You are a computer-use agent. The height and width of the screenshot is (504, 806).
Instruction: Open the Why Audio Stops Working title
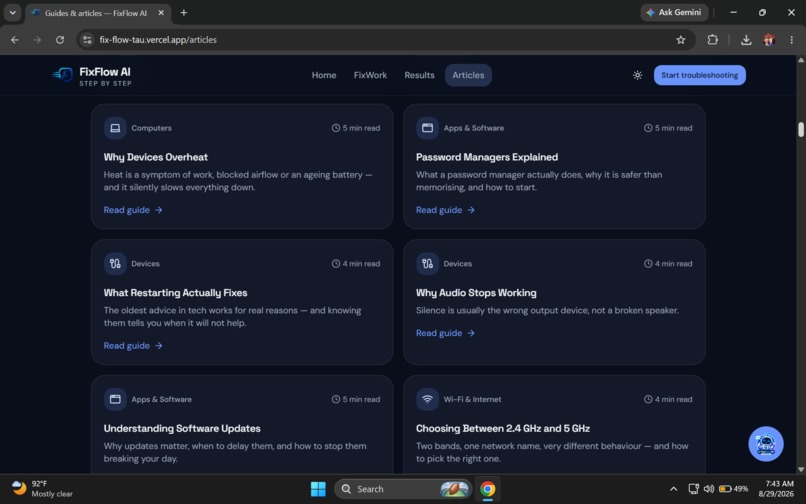[x=476, y=293]
